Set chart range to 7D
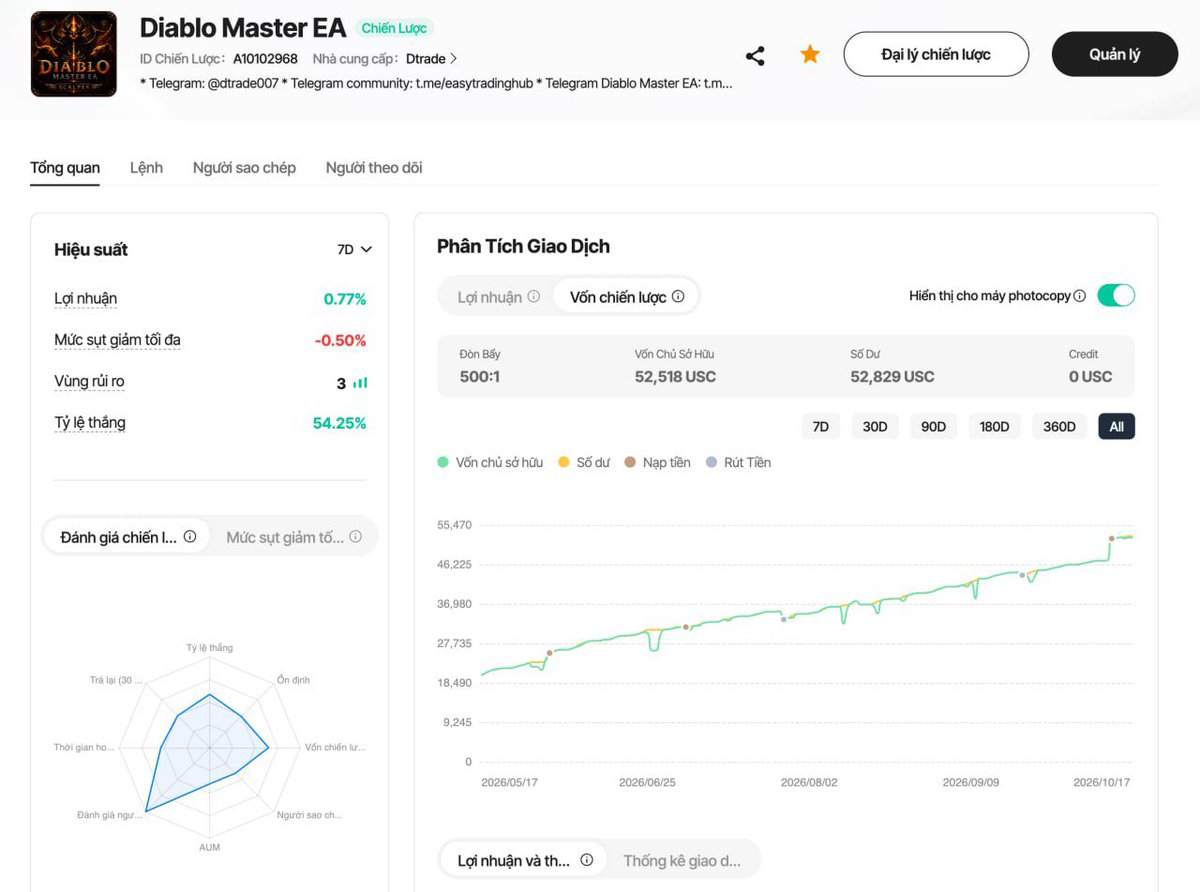The height and width of the screenshot is (892, 1200). (821, 426)
